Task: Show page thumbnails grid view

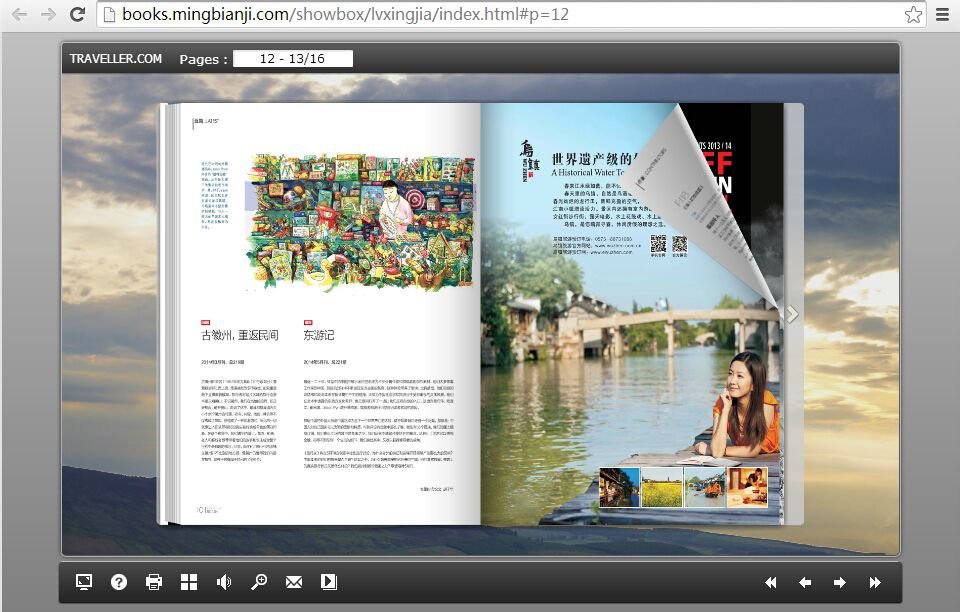Action: coord(189,582)
